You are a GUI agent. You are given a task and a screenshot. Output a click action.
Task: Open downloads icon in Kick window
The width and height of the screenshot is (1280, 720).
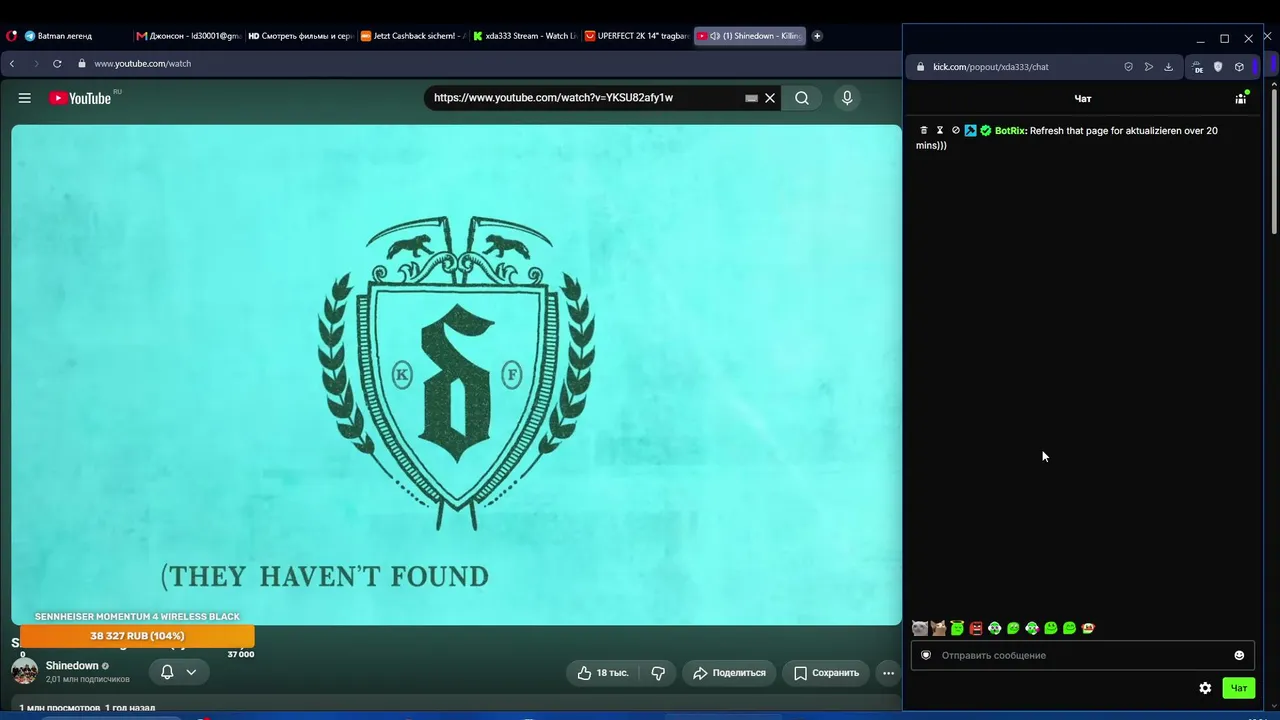click(x=1168, y=67)
